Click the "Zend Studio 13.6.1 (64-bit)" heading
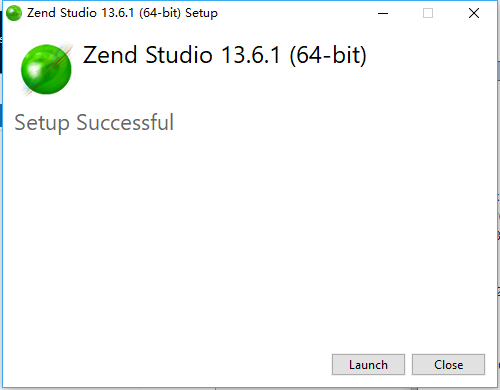The width and height of the screenshot is (500, 390). (224, 55)
